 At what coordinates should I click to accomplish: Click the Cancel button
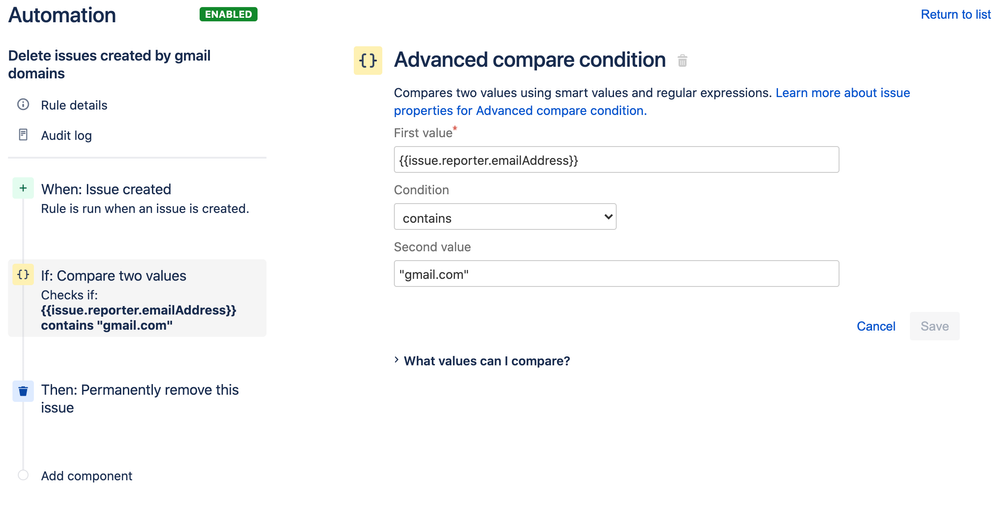tap(876, 326)
